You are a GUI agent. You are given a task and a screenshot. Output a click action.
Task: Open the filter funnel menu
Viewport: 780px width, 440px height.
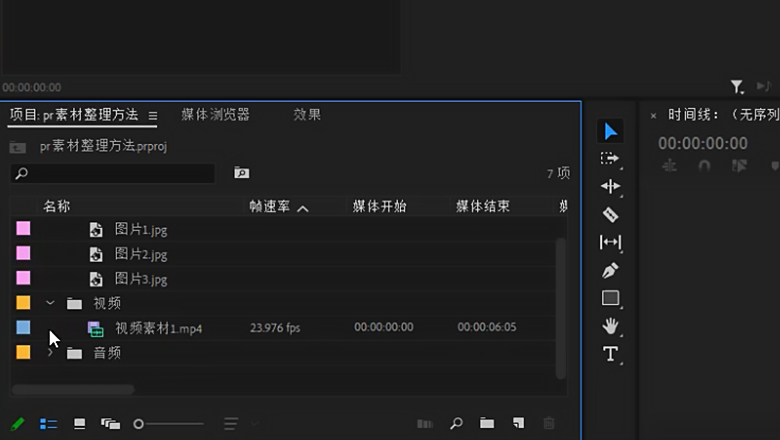click(x=737, y=87)
